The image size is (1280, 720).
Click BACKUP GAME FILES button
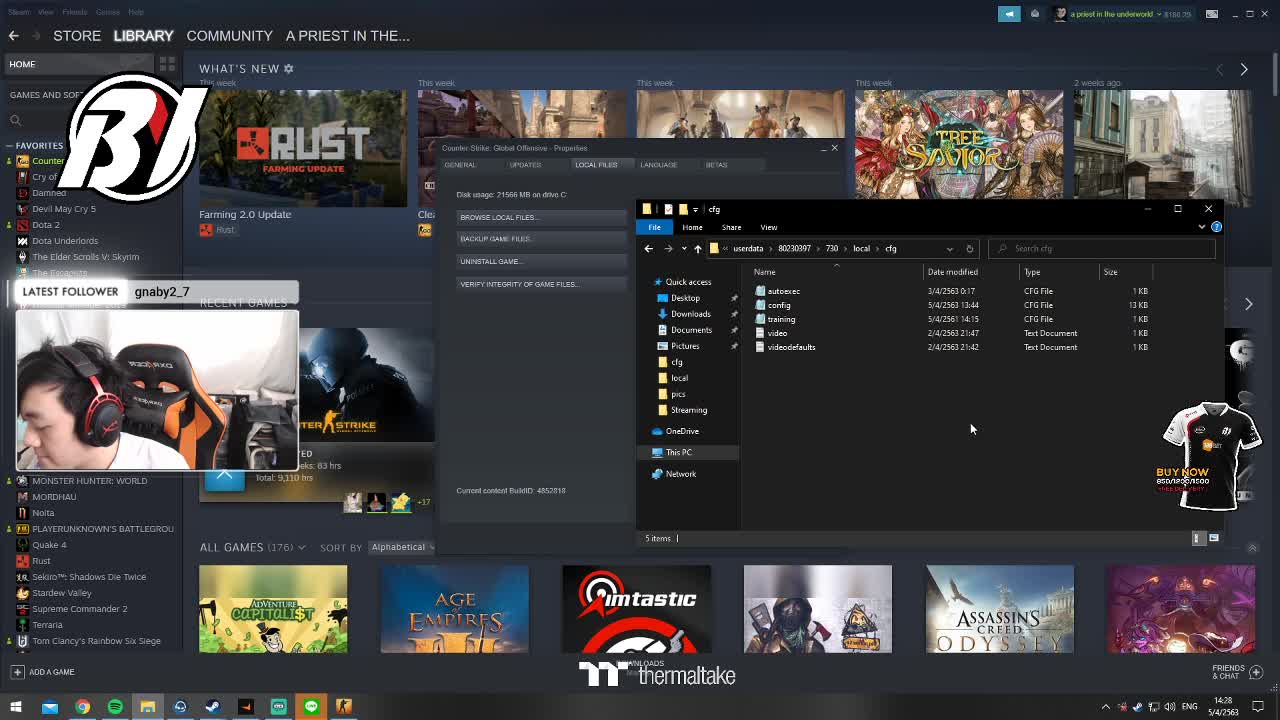click(540, 239)
